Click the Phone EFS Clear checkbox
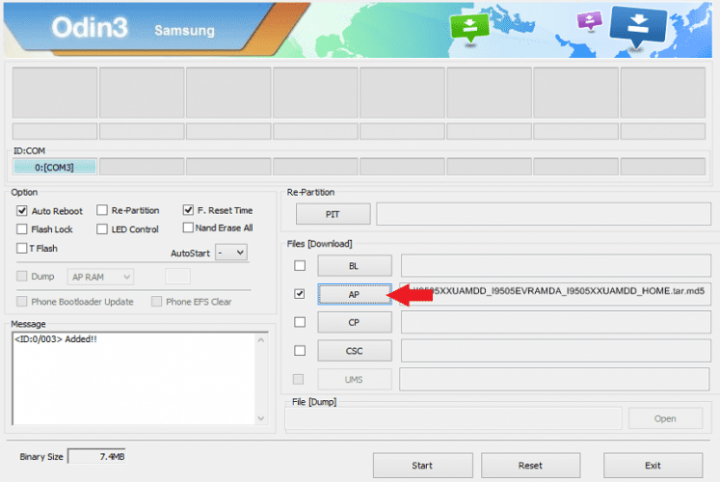This screenshot has height=482, width=720. click(x=157, y=301)
